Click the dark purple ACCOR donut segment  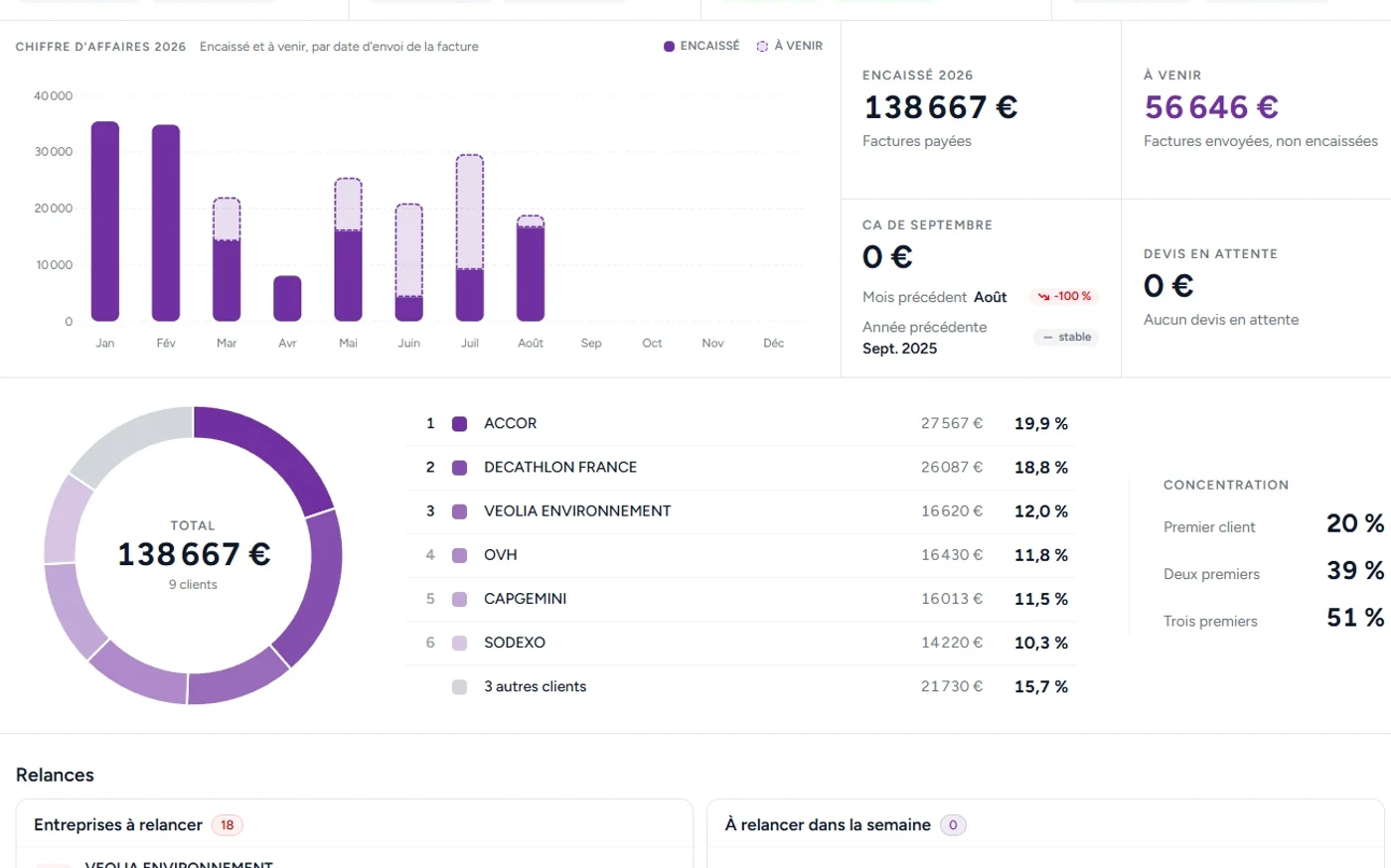click(276, 450)
